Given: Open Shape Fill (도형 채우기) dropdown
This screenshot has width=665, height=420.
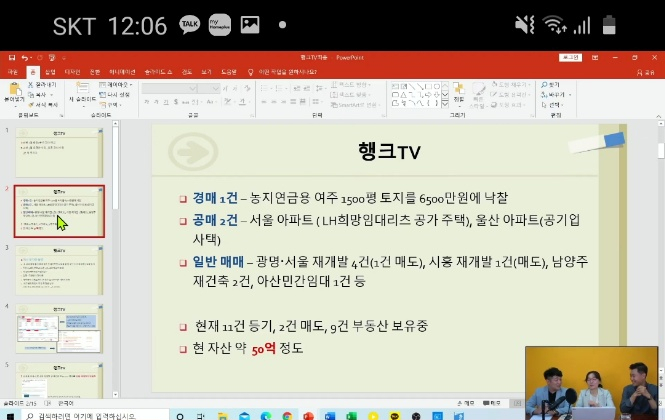Looking at the screenshot, I should coord(511,85).
